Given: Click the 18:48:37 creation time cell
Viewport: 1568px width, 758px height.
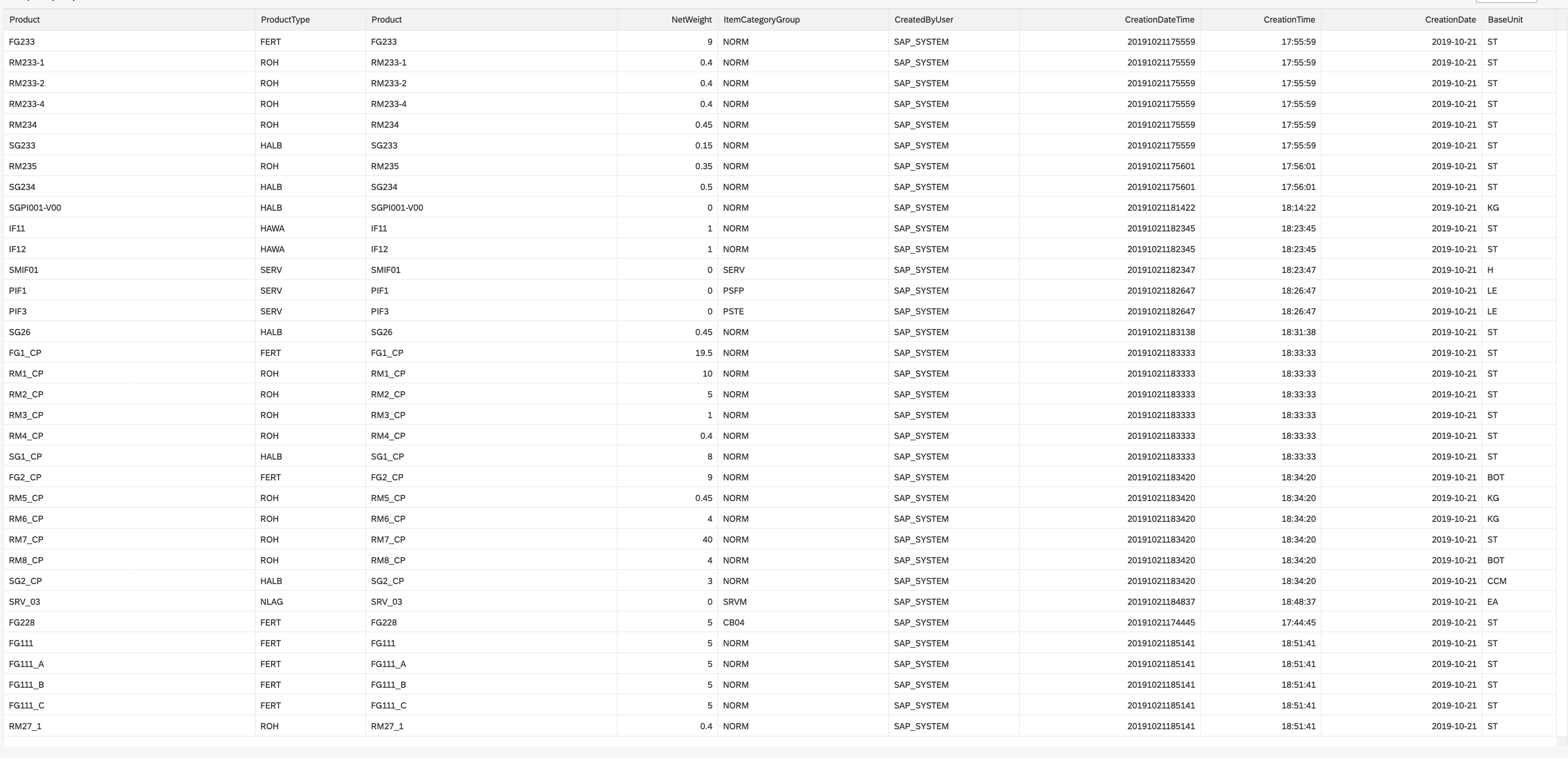Looking at the screenshot, I should pos(1298,602).
